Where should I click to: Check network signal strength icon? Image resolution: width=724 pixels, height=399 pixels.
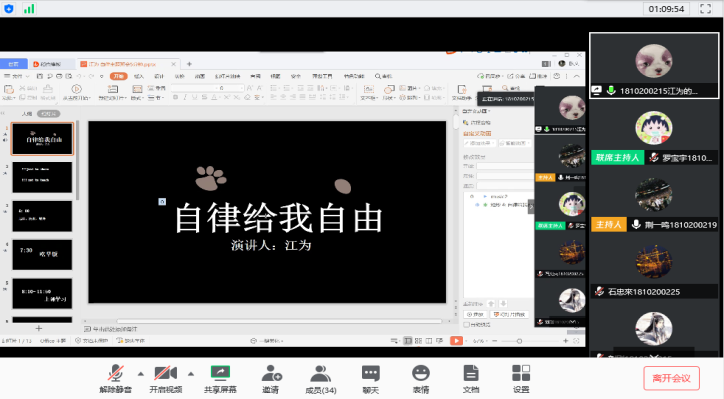click(29, 8)
